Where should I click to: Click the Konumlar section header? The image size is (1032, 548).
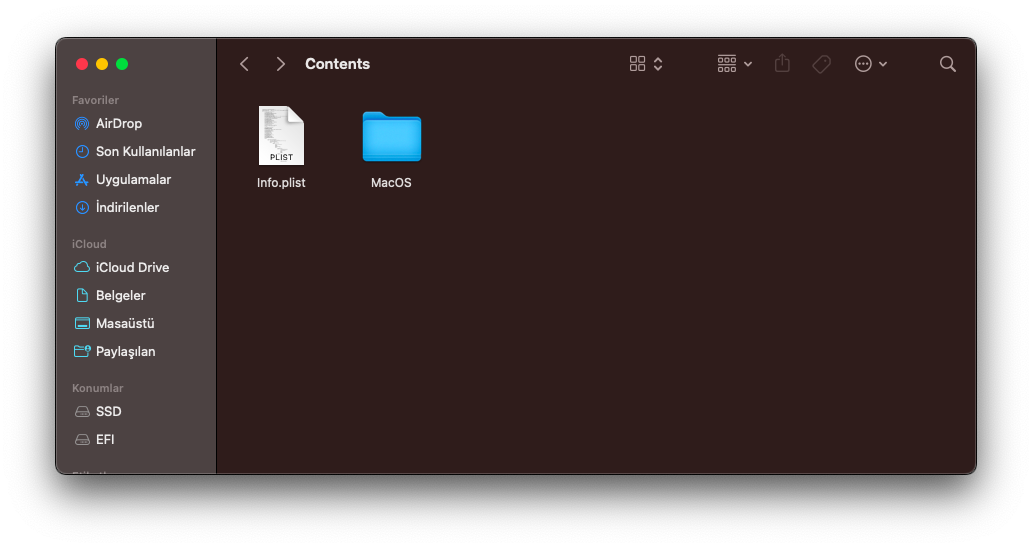pos(97,388)
